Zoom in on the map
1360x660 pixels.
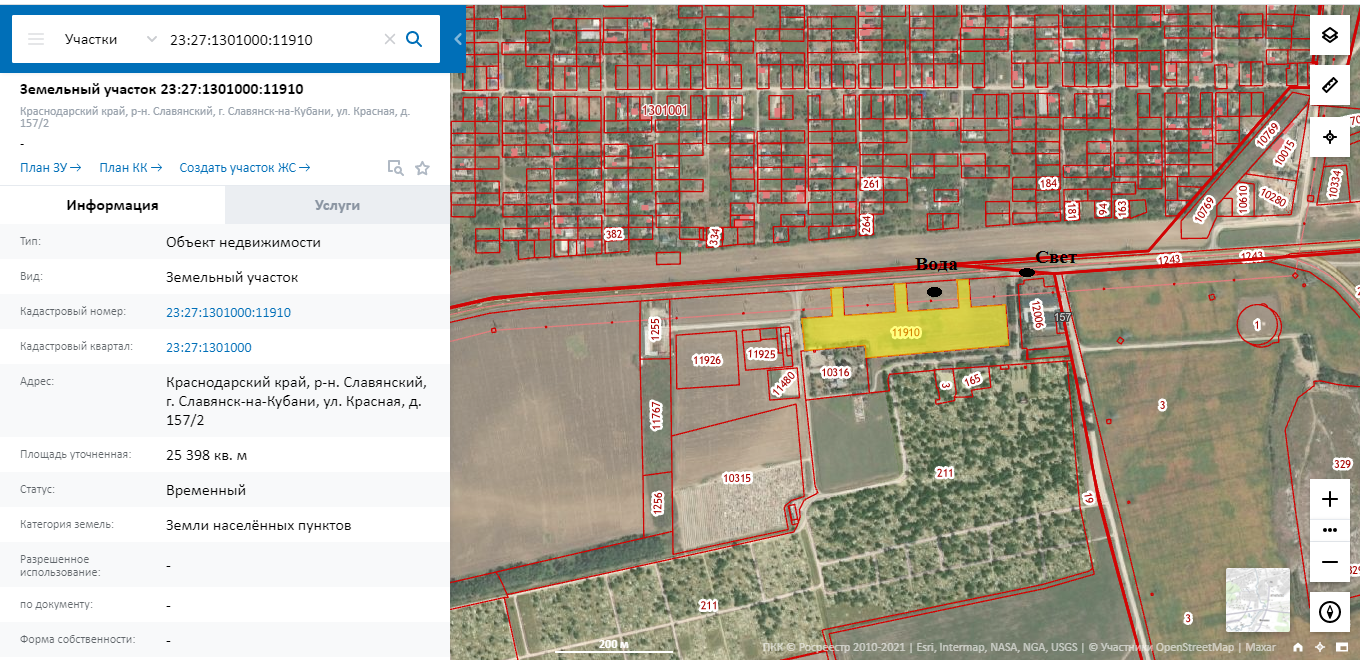(1329, 499)
